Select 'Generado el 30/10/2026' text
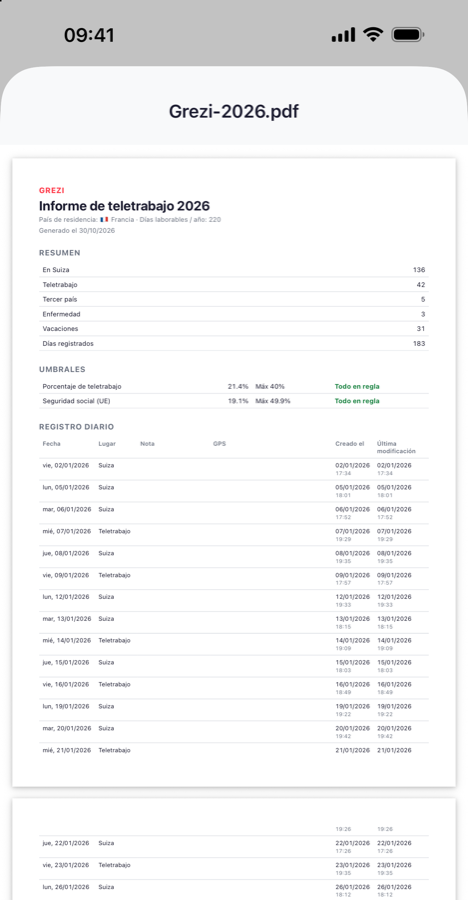 [77, 231]
